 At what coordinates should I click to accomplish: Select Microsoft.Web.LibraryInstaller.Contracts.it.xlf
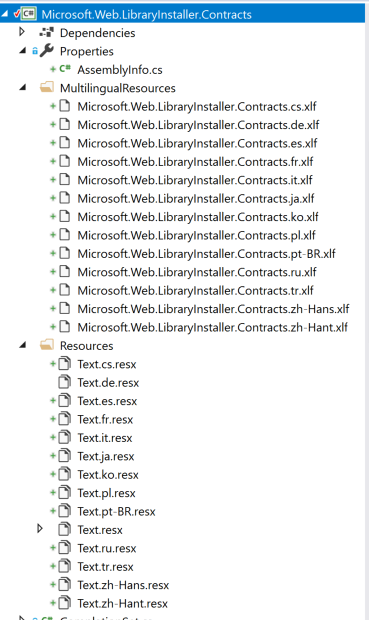[195, 180]
